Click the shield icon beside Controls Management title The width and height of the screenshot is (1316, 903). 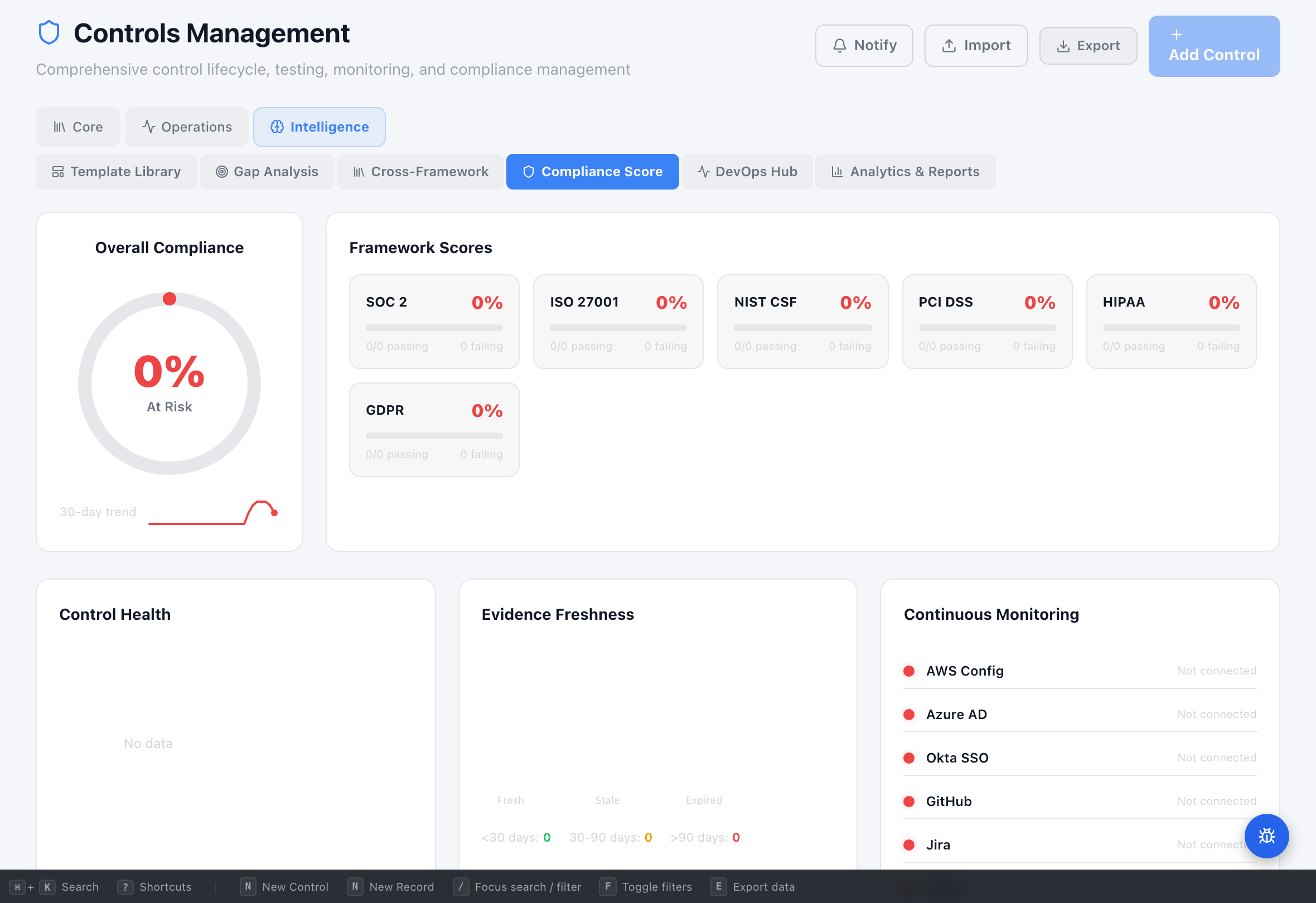pos(50,32)
